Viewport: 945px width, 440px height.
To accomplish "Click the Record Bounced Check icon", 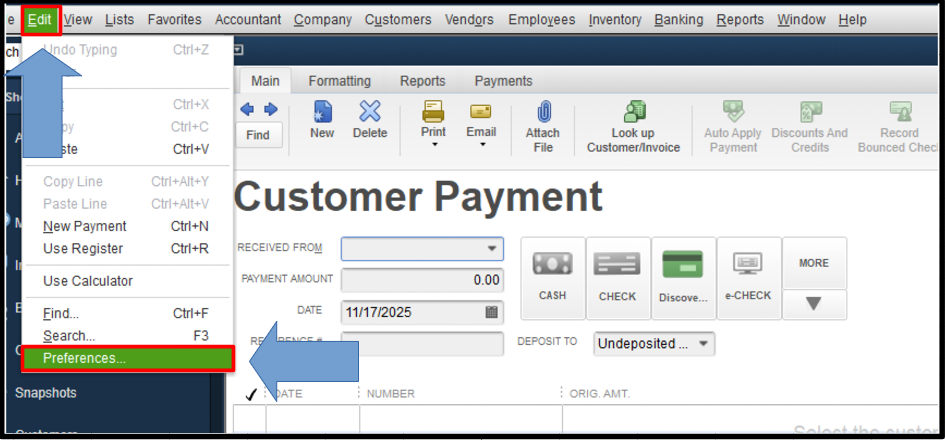I will tap(900, 112).
